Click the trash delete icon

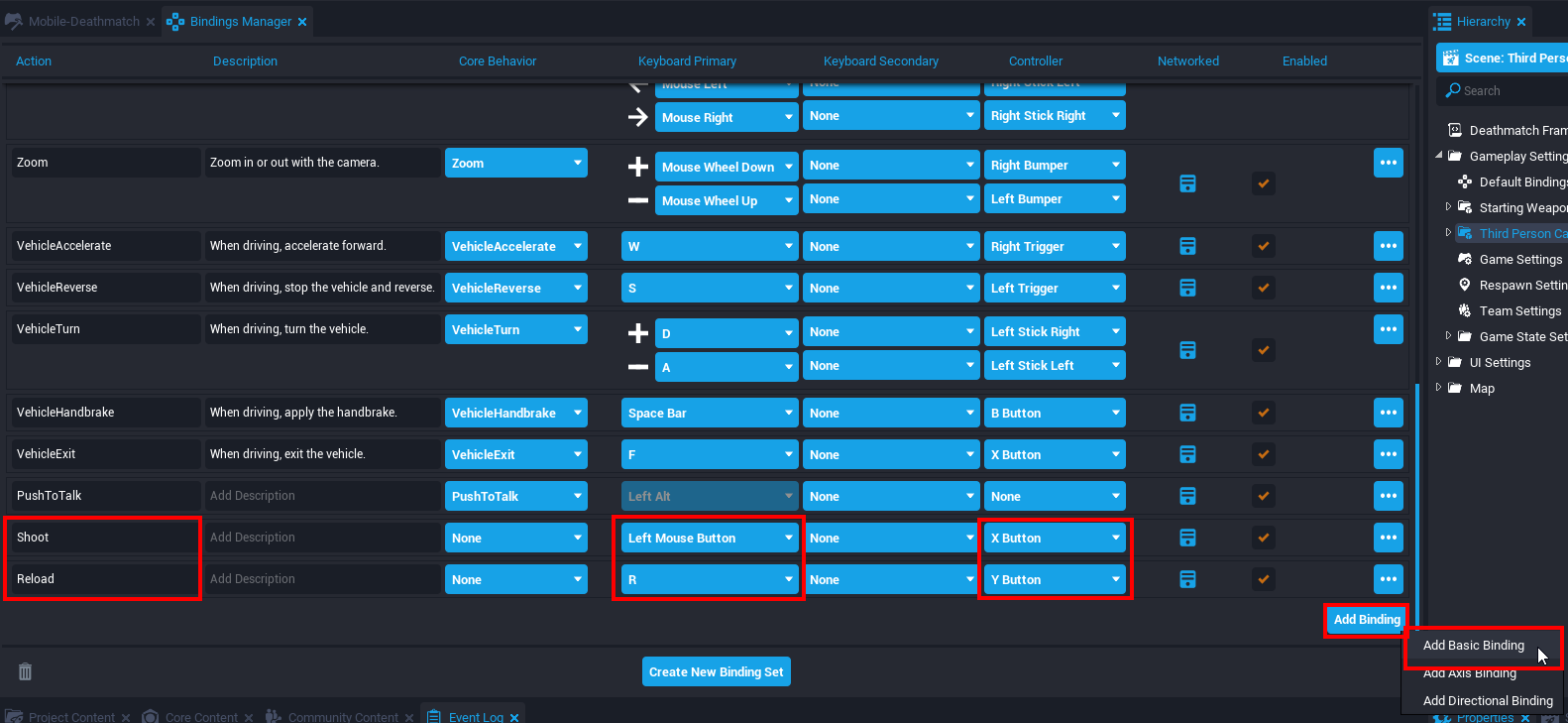26,671
